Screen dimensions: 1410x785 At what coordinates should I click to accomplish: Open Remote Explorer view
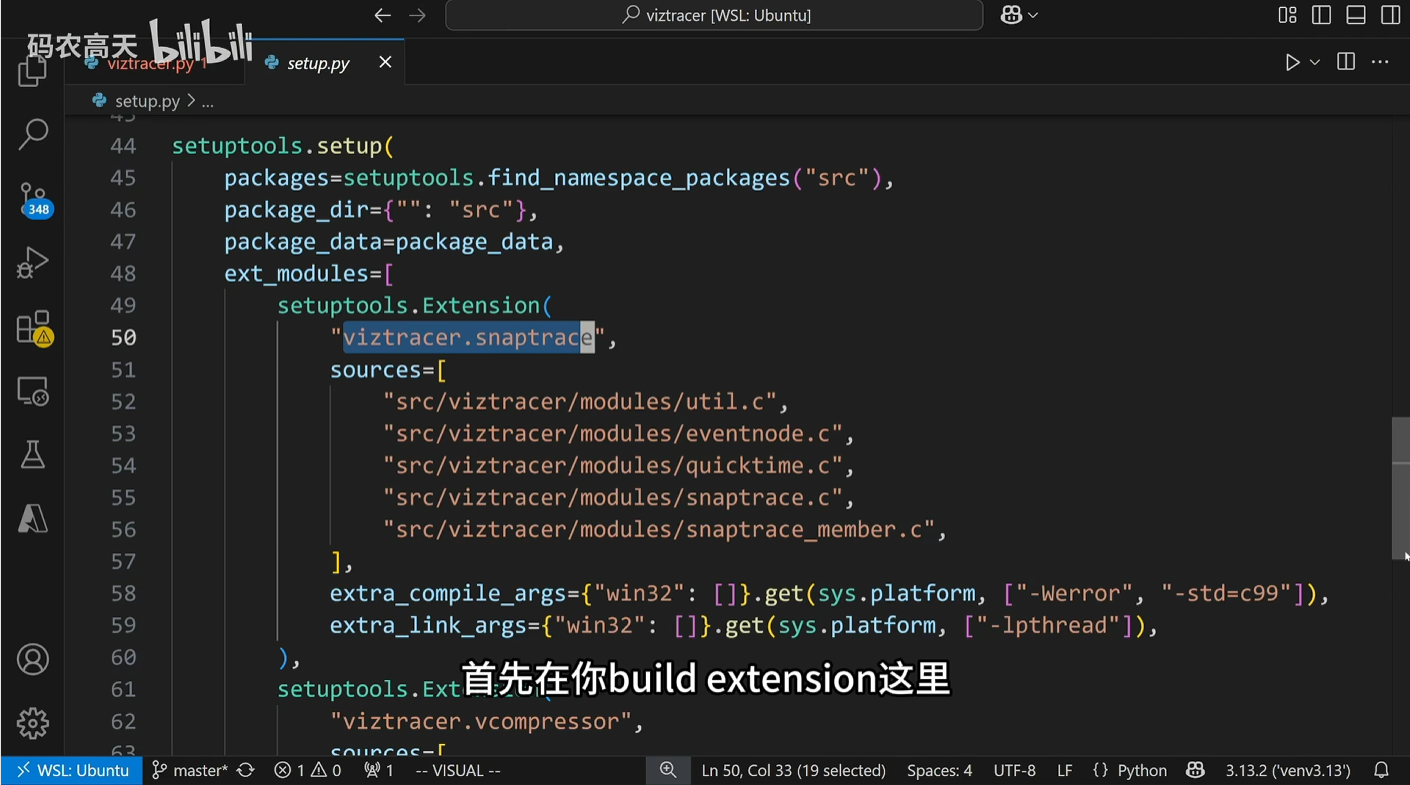[33, 391]
